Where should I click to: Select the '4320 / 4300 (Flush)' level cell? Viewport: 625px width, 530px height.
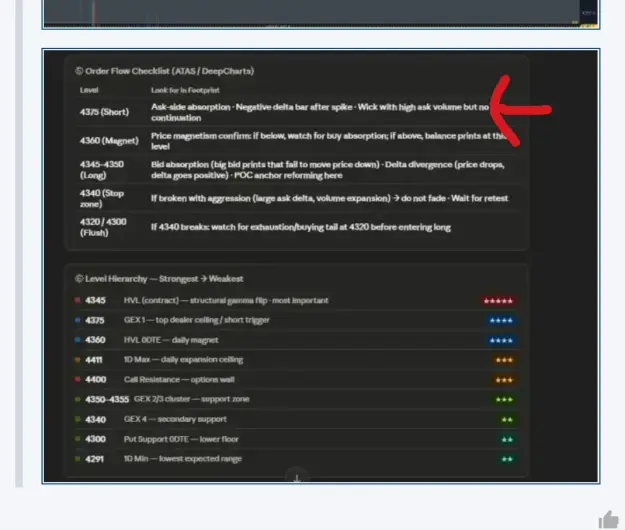point(103,227)
